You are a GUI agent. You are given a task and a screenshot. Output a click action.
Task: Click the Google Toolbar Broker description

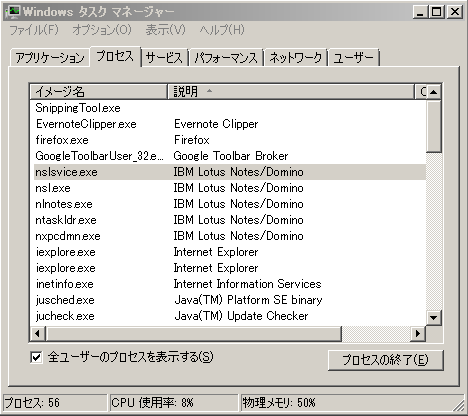pos(231,156)
